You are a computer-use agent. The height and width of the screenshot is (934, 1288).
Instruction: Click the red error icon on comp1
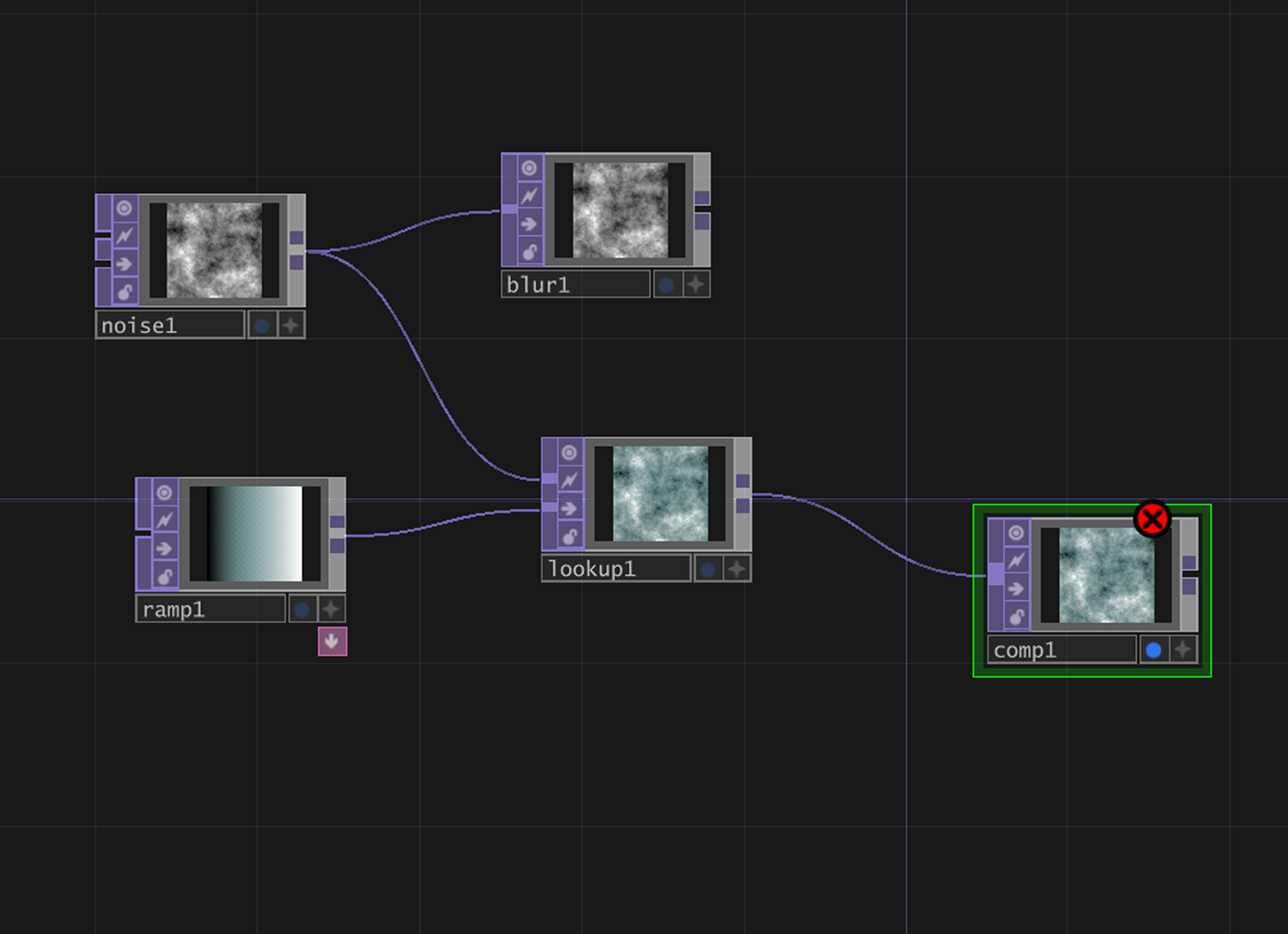click(1152, 520)
